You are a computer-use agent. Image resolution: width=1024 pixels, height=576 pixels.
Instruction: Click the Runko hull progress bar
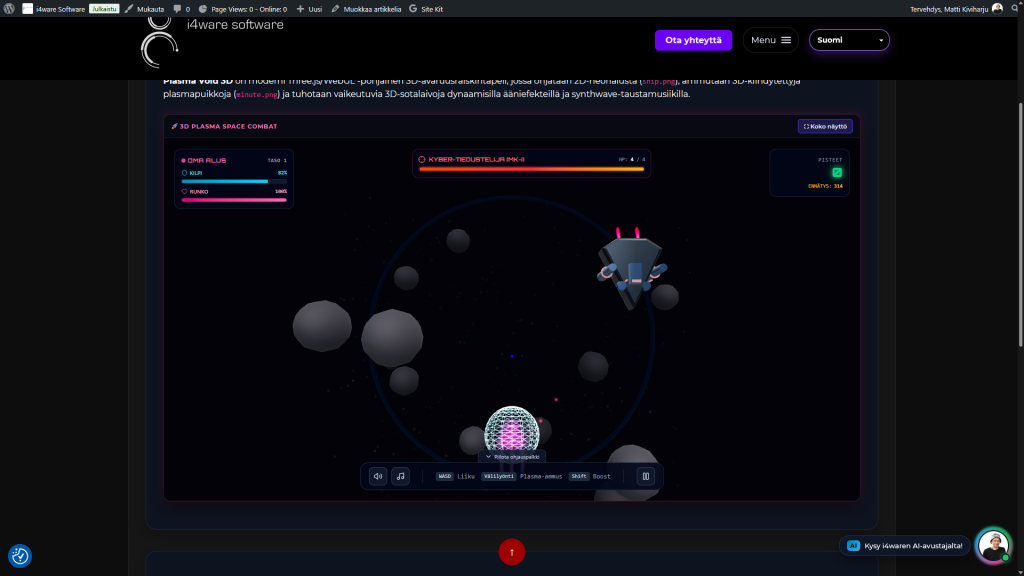pyautogui.click(x=234, y=200)
